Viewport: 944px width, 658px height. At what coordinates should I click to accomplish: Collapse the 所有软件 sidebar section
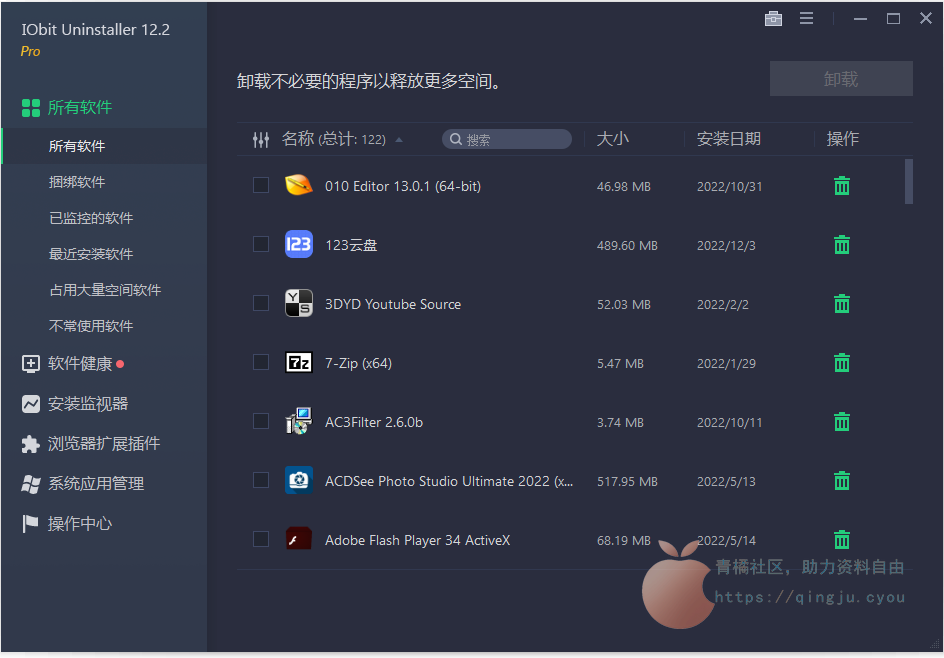[80, 107]
